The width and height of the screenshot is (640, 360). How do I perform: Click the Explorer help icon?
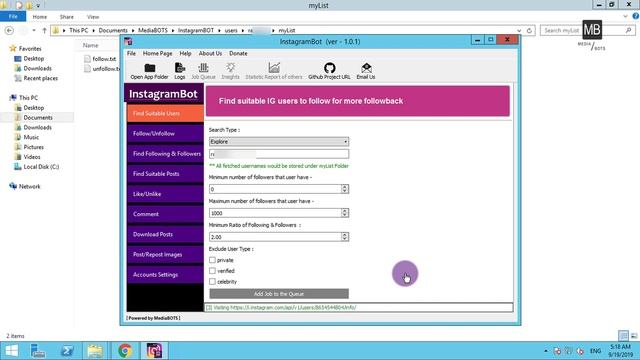tap(636, 16)
